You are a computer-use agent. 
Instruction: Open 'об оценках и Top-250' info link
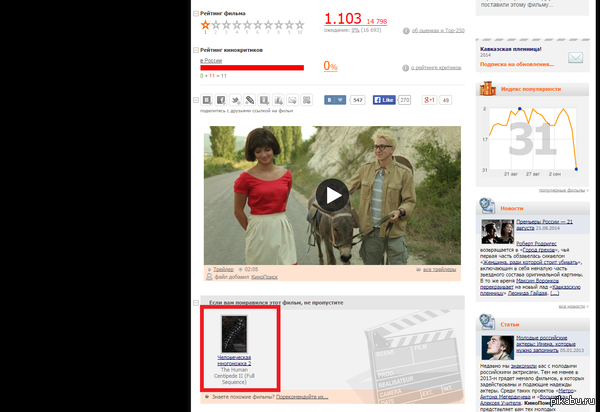tap(438, 30)
